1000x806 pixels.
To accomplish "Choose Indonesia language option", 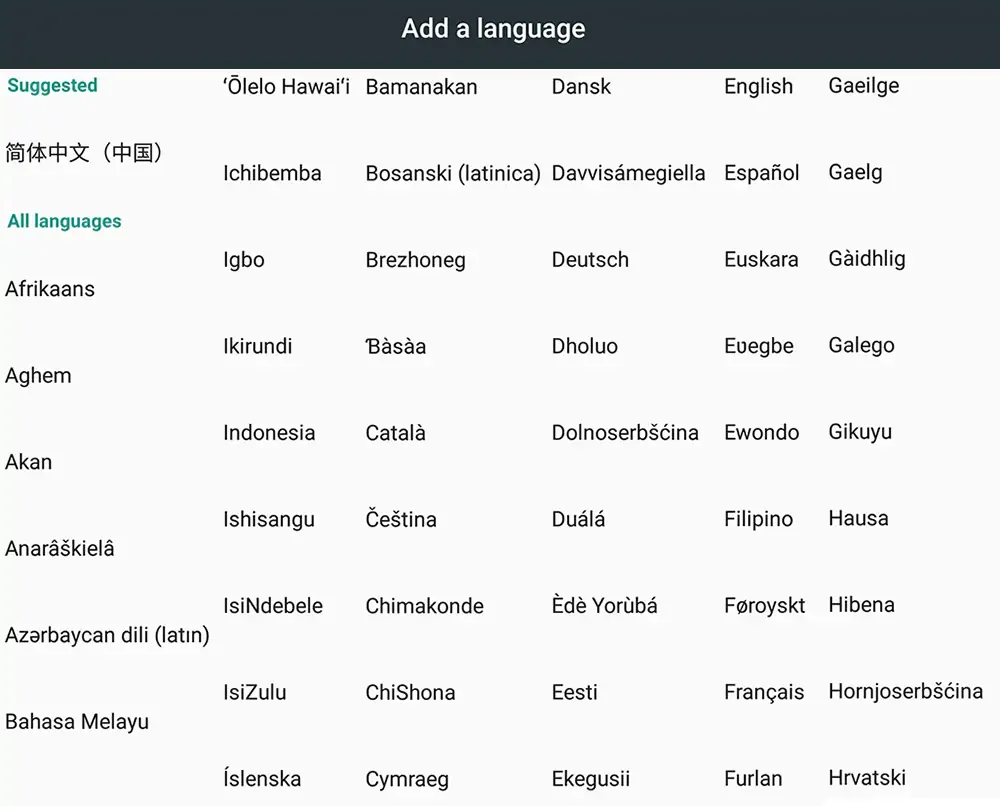I will pyautogui.click(x=269, y=433).
